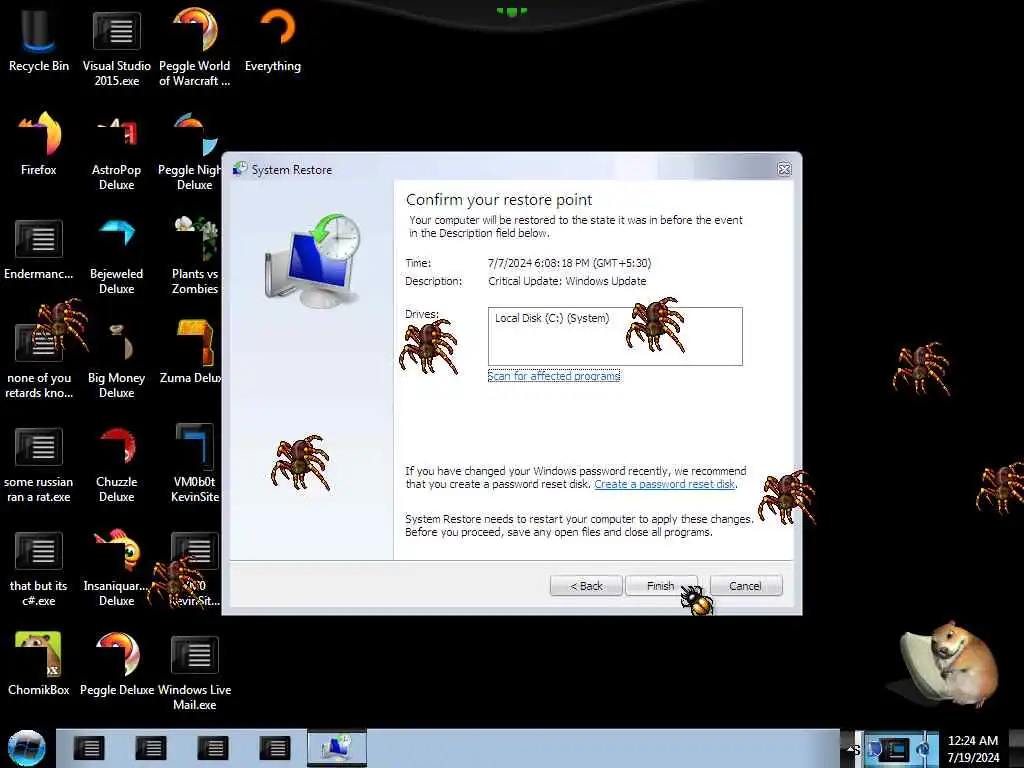This screenshot has width=1024, height=768.
Task: Select the Peggle Deluxe desktop icon
Action: coord(116,663)
